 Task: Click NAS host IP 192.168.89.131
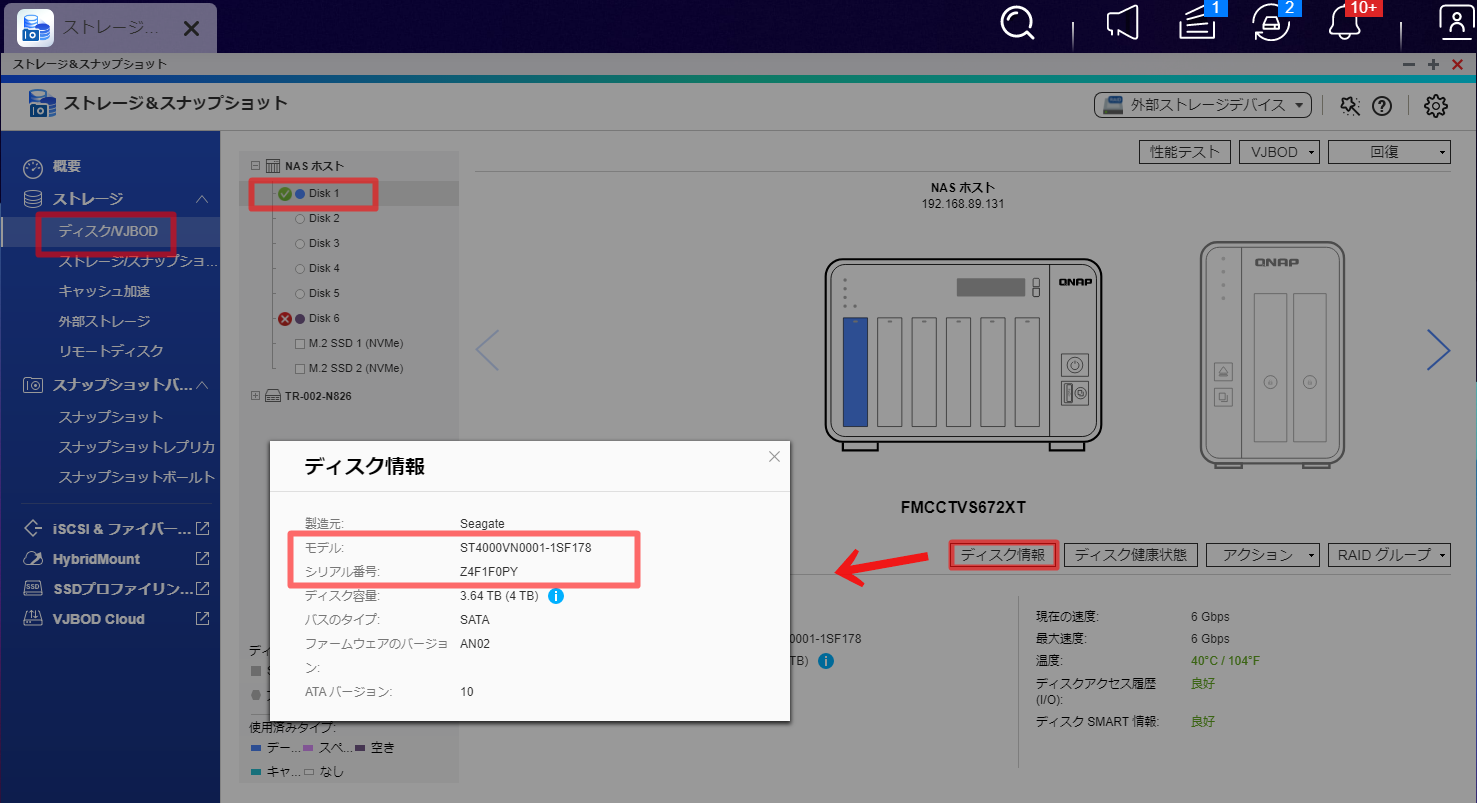point(963,204)
